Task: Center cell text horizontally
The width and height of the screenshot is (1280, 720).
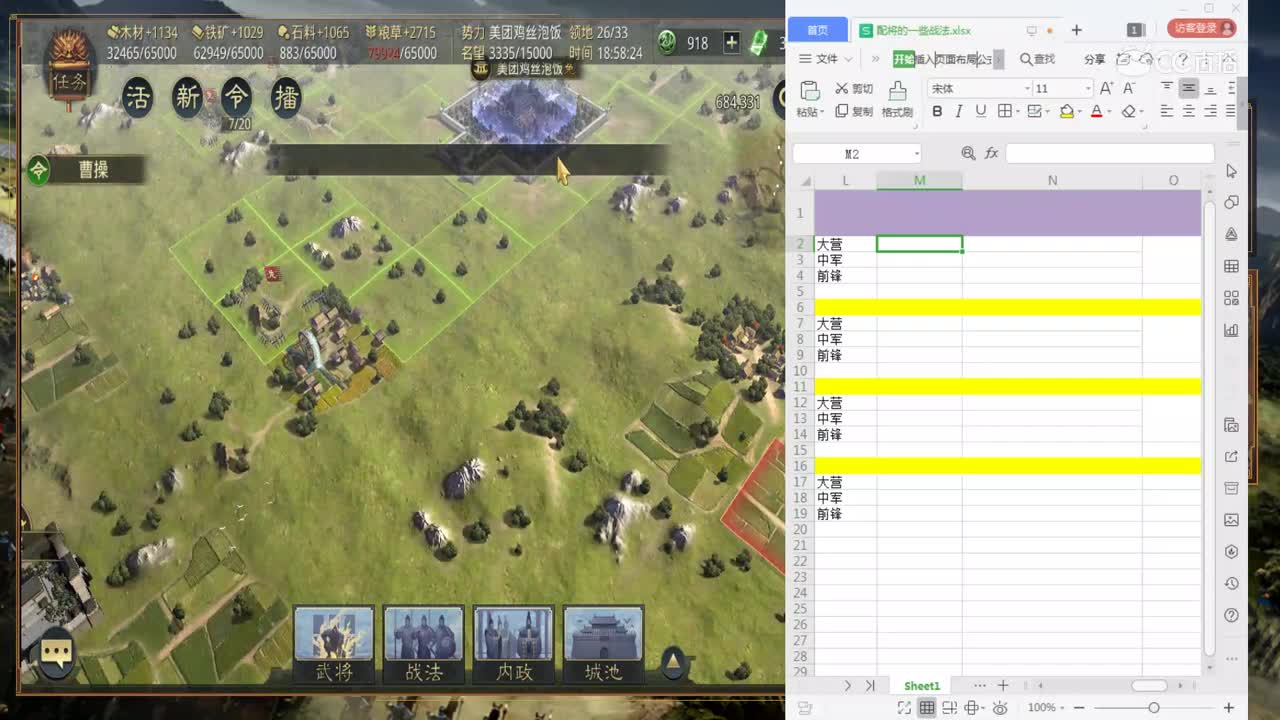Action: pos(1189,112)
